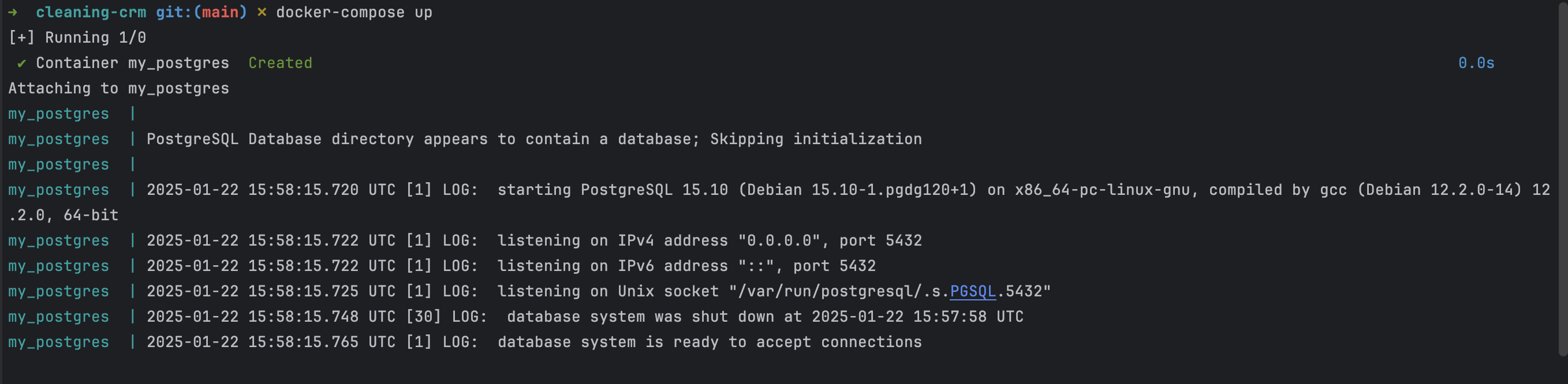Image resolution: width=1568 pixels, height=384 pixels.
Task: Click the green checkmark before Container my_postgres
Action: [21, 63]
